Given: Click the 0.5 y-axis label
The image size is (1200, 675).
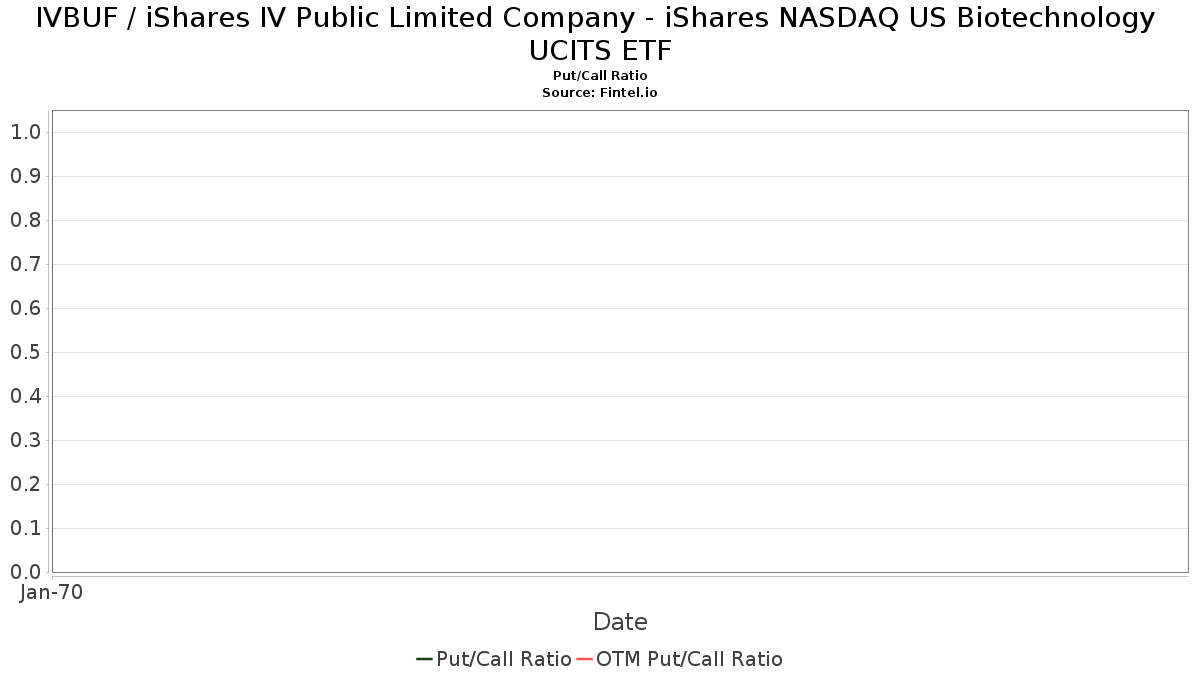Looking at the screenshot, I should click(x=25, y=352).
